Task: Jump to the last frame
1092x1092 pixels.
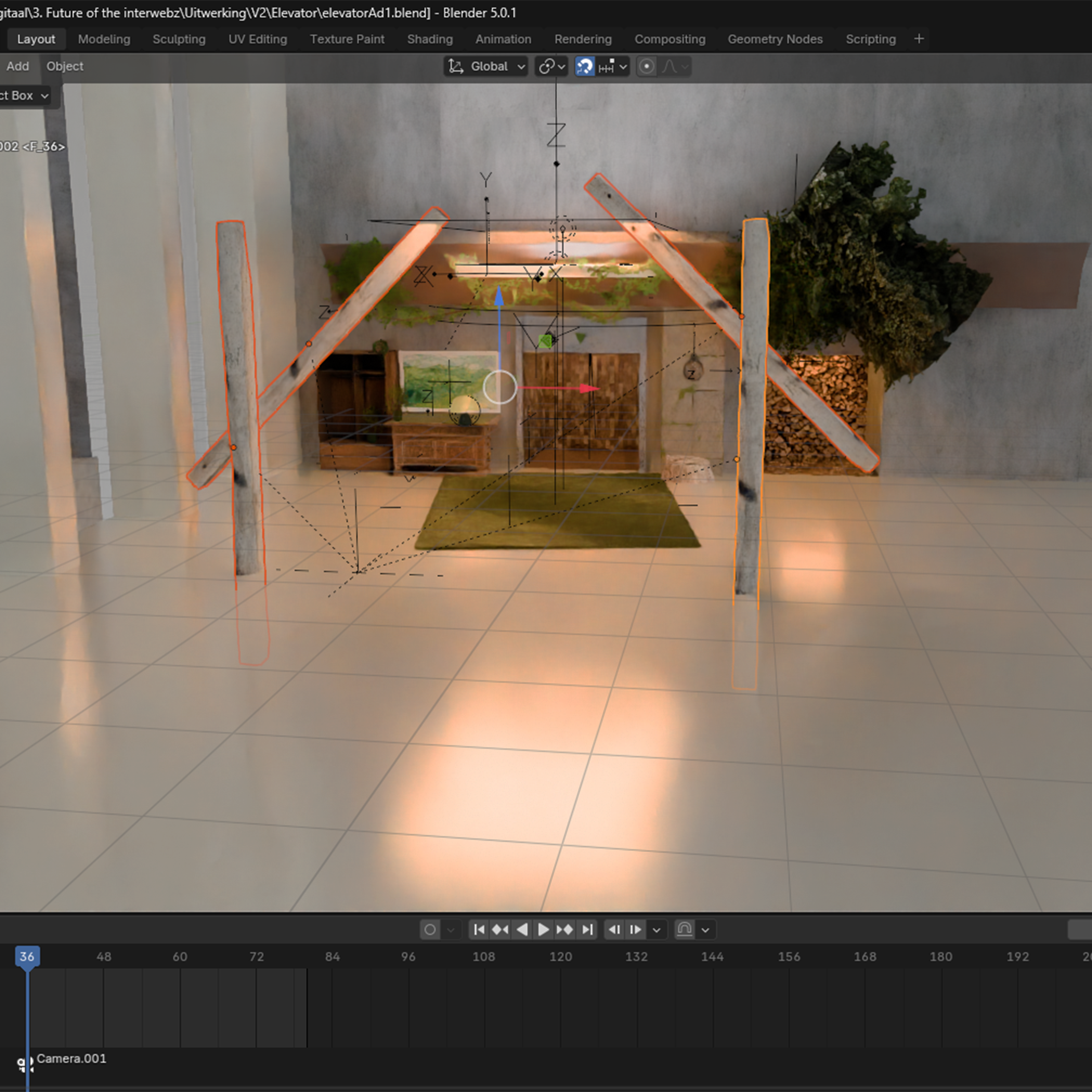Action: tap(587, 930)
